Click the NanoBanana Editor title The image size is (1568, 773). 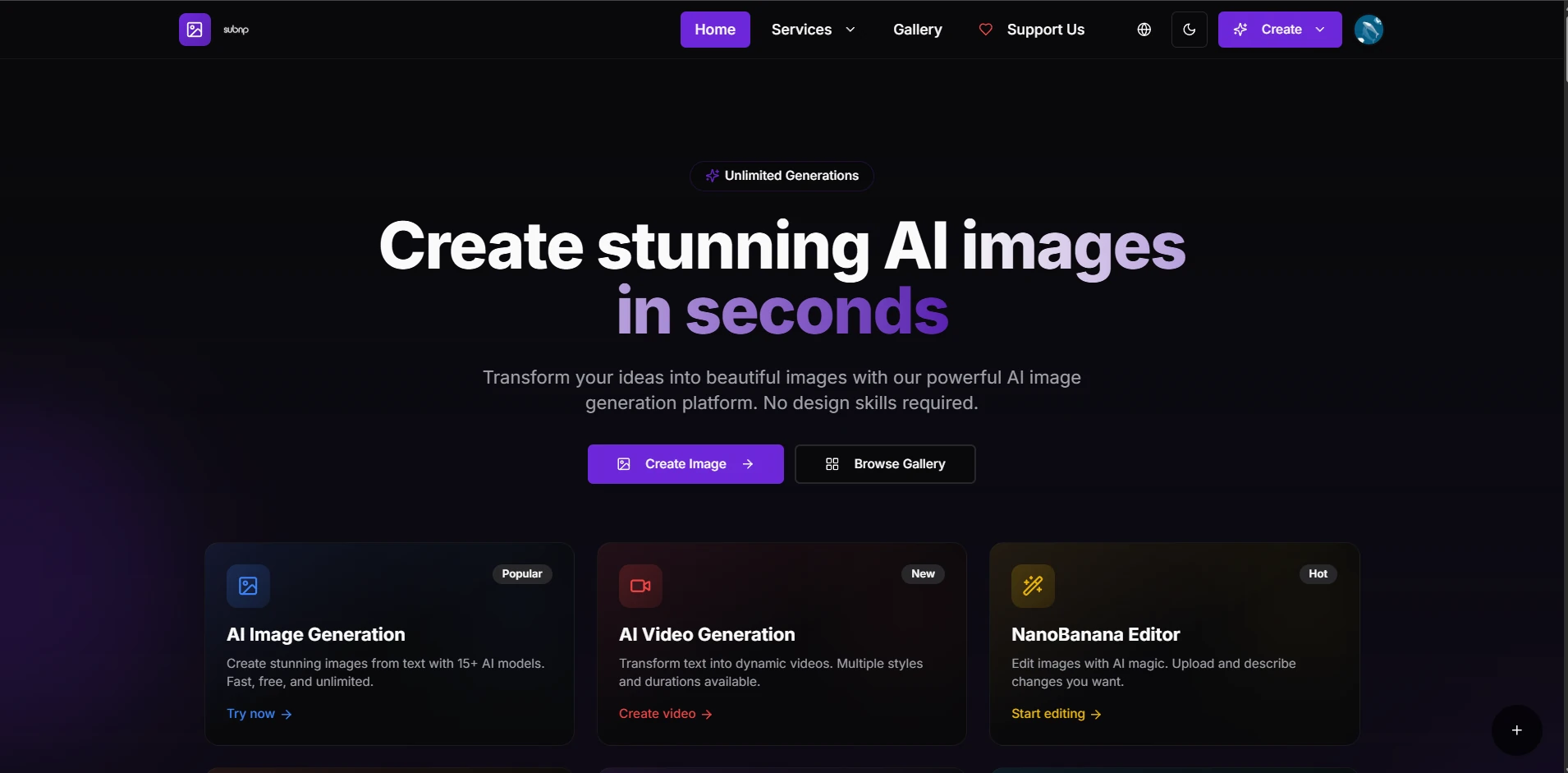1096,634
